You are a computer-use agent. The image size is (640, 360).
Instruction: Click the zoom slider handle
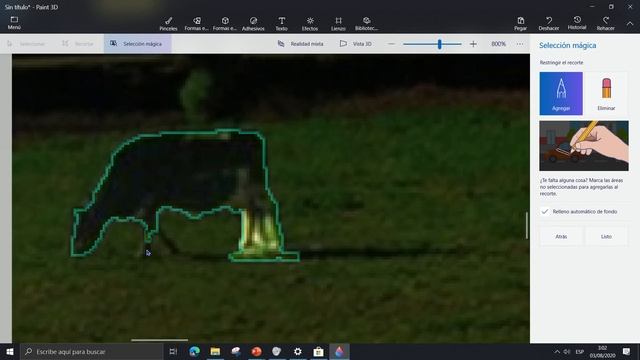click(x=440, y=44)
